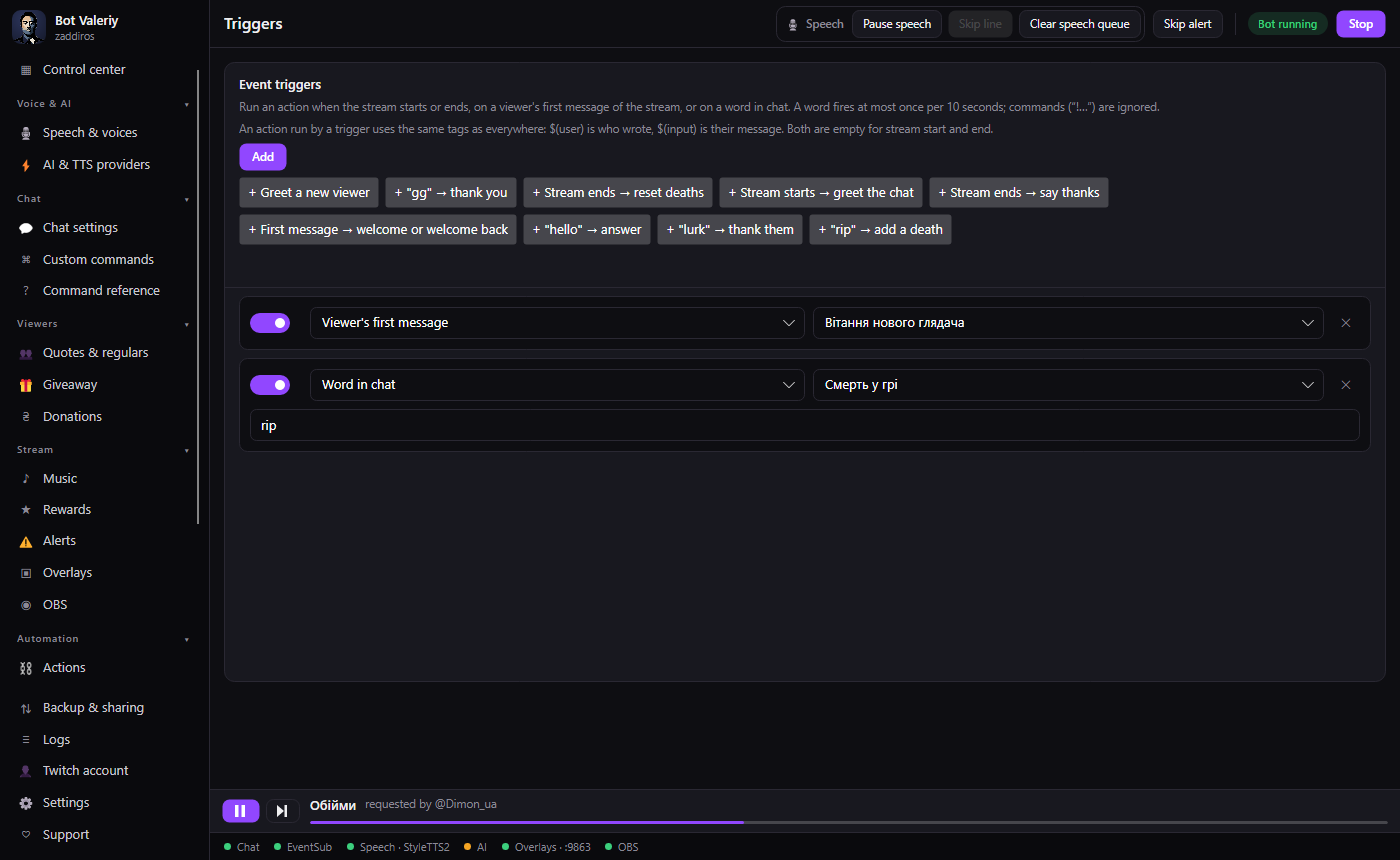Delete the Viewer's first message trigger
The image size is (1400, 860).
(1346, 323)
